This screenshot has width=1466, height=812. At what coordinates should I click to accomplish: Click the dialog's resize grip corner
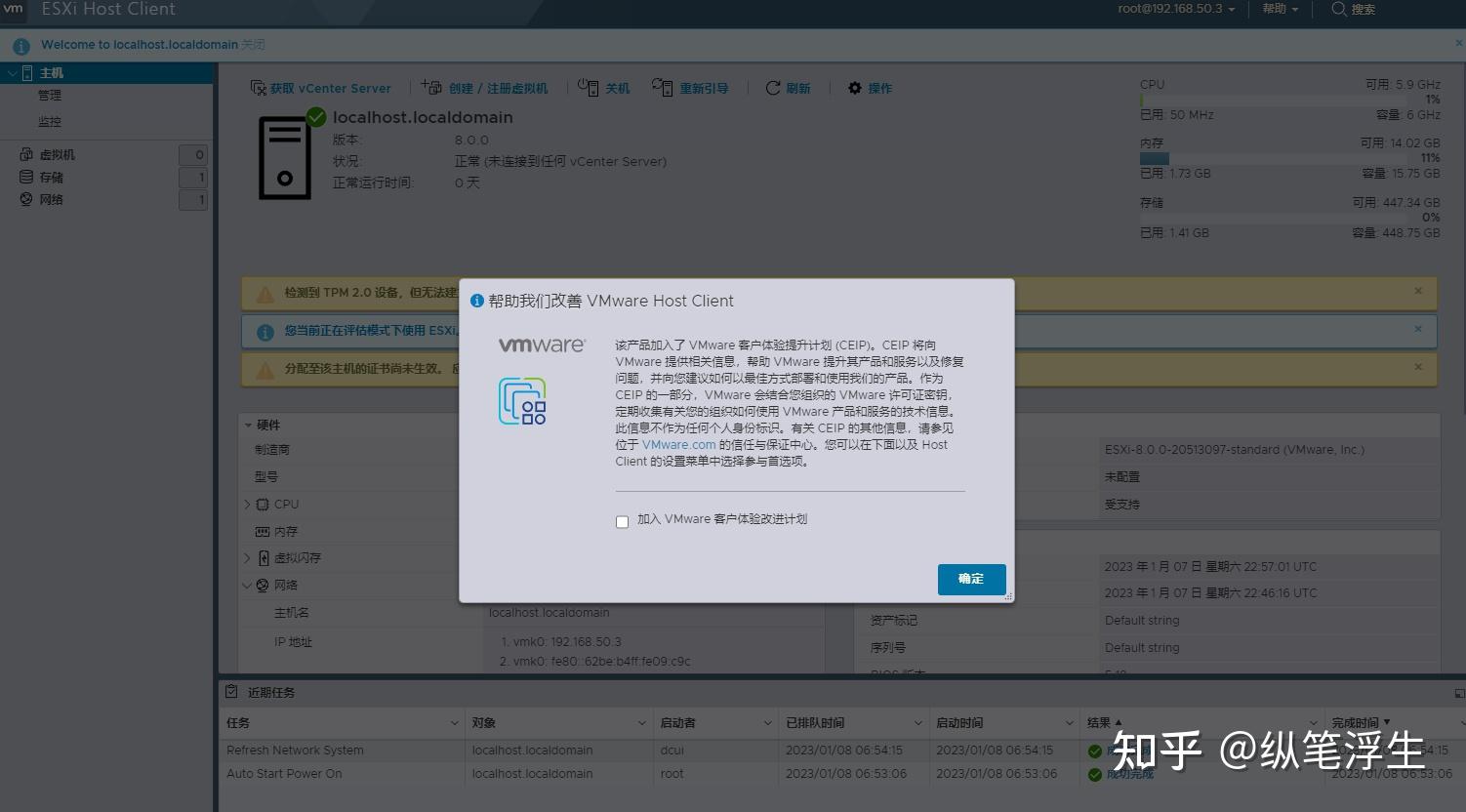tap(1008, 596)
